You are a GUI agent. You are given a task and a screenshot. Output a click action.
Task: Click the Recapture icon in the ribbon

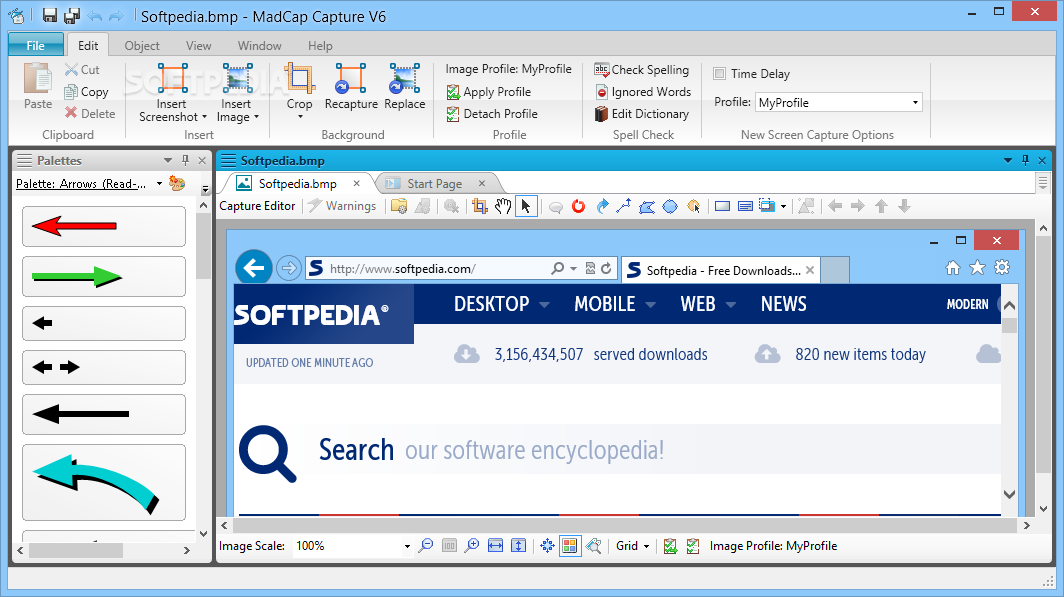pyautogui.click(x=351, y=79)
